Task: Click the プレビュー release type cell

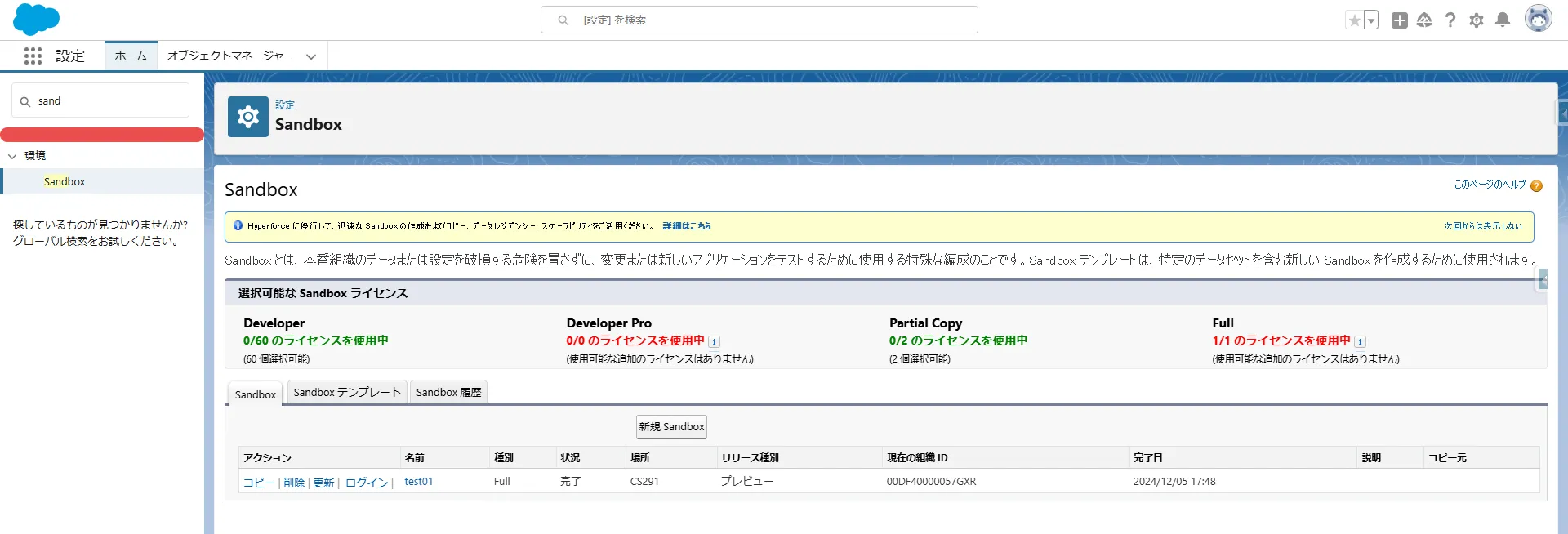Action: (747, 482)
